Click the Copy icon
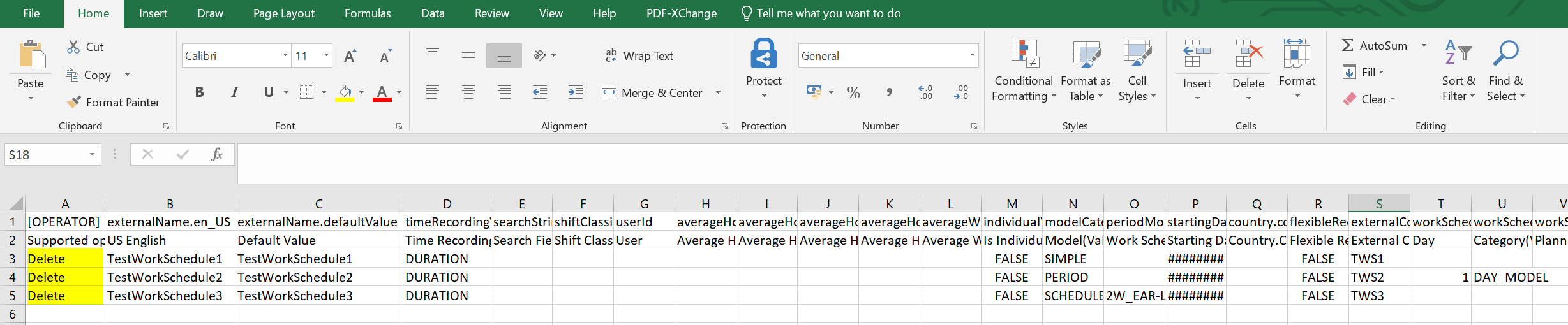The width and height of the screenshot is (1568, 325). [x=72, y=75]
